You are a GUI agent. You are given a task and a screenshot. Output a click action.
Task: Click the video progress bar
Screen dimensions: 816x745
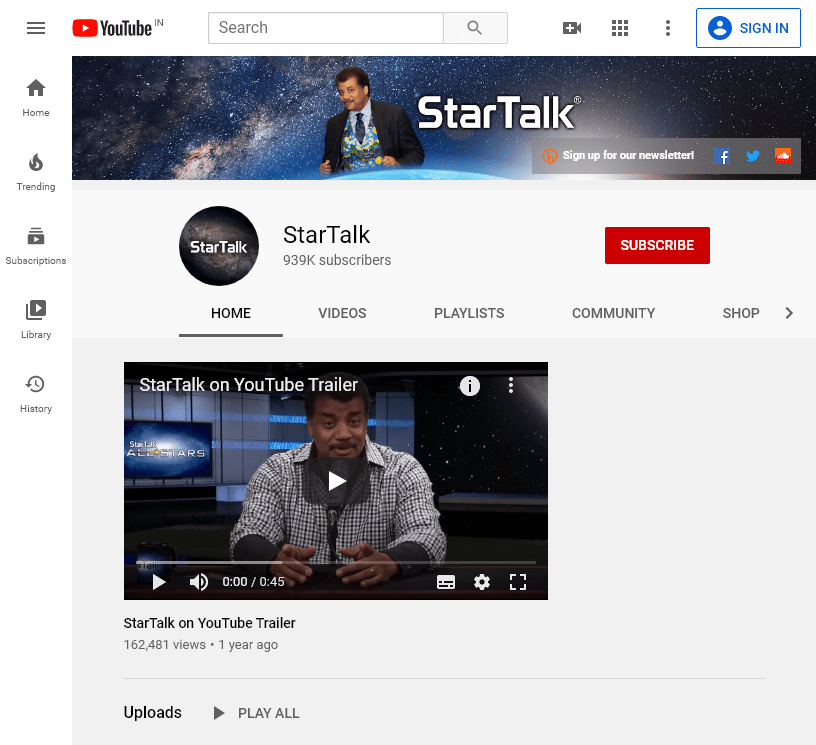point(336,562)
